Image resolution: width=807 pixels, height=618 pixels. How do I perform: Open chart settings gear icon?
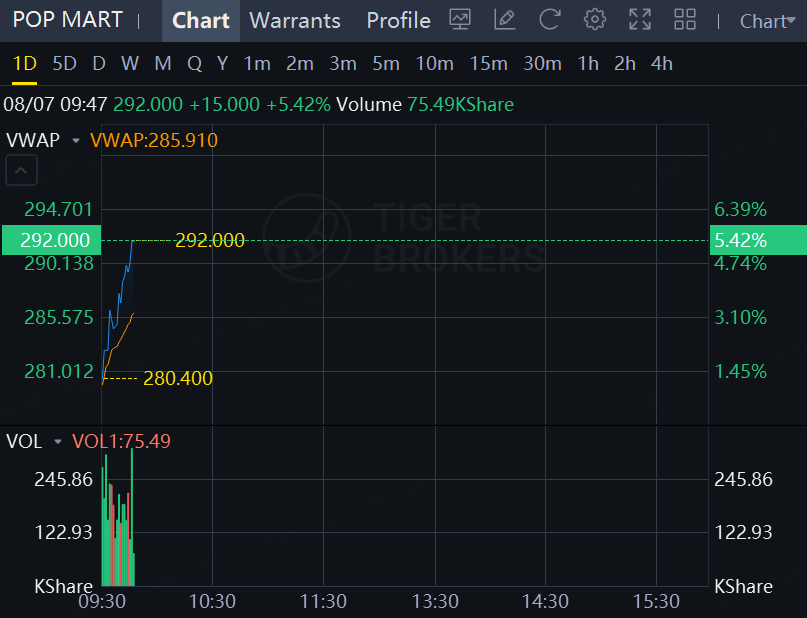pos(594,20)
